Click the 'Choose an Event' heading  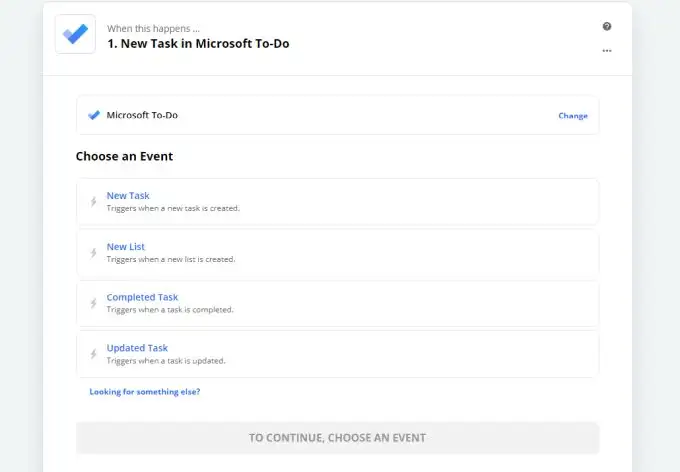click(124, 156)
